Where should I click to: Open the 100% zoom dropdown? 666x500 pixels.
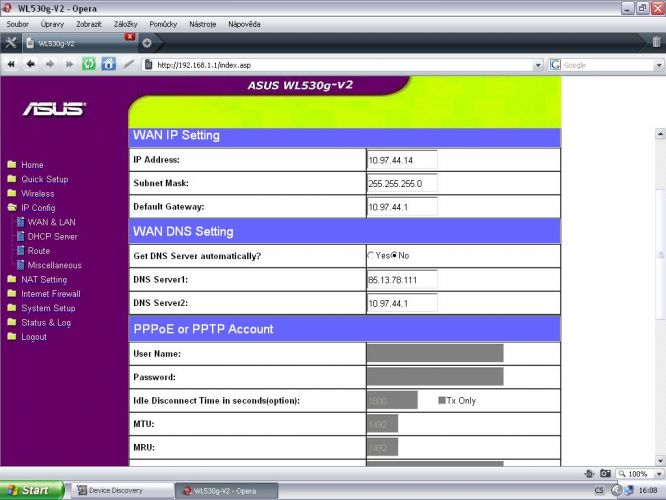click(x=659, y=474)
